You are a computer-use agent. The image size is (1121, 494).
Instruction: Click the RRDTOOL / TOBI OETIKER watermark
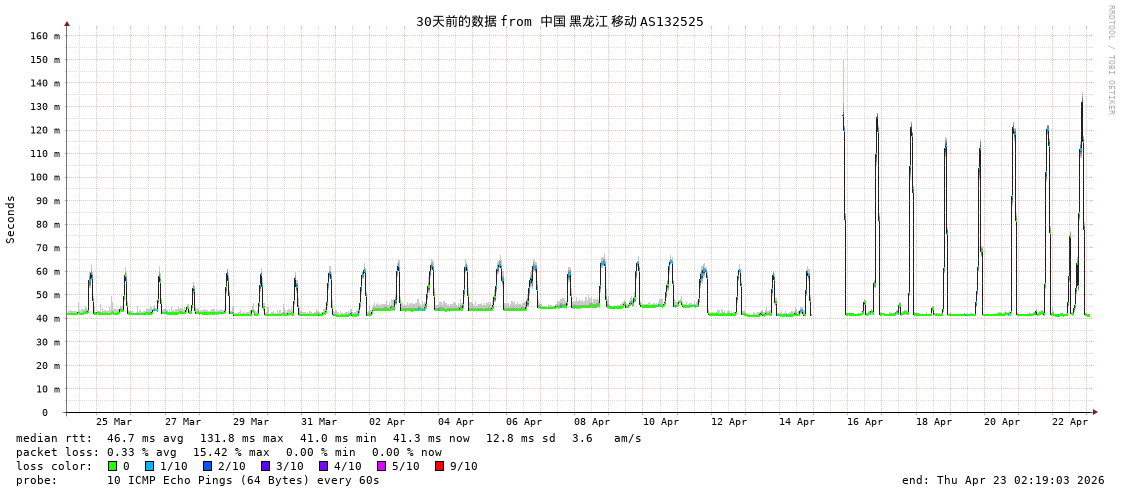pyautogui.click(x=1110, y=60)
